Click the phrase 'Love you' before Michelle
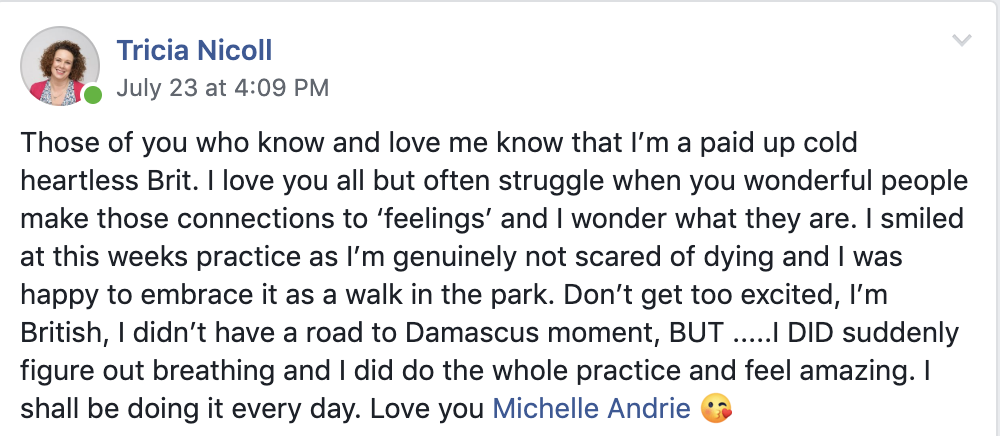Image resolution: width=1000 pixels, height=436 pixels. (441, 408)
